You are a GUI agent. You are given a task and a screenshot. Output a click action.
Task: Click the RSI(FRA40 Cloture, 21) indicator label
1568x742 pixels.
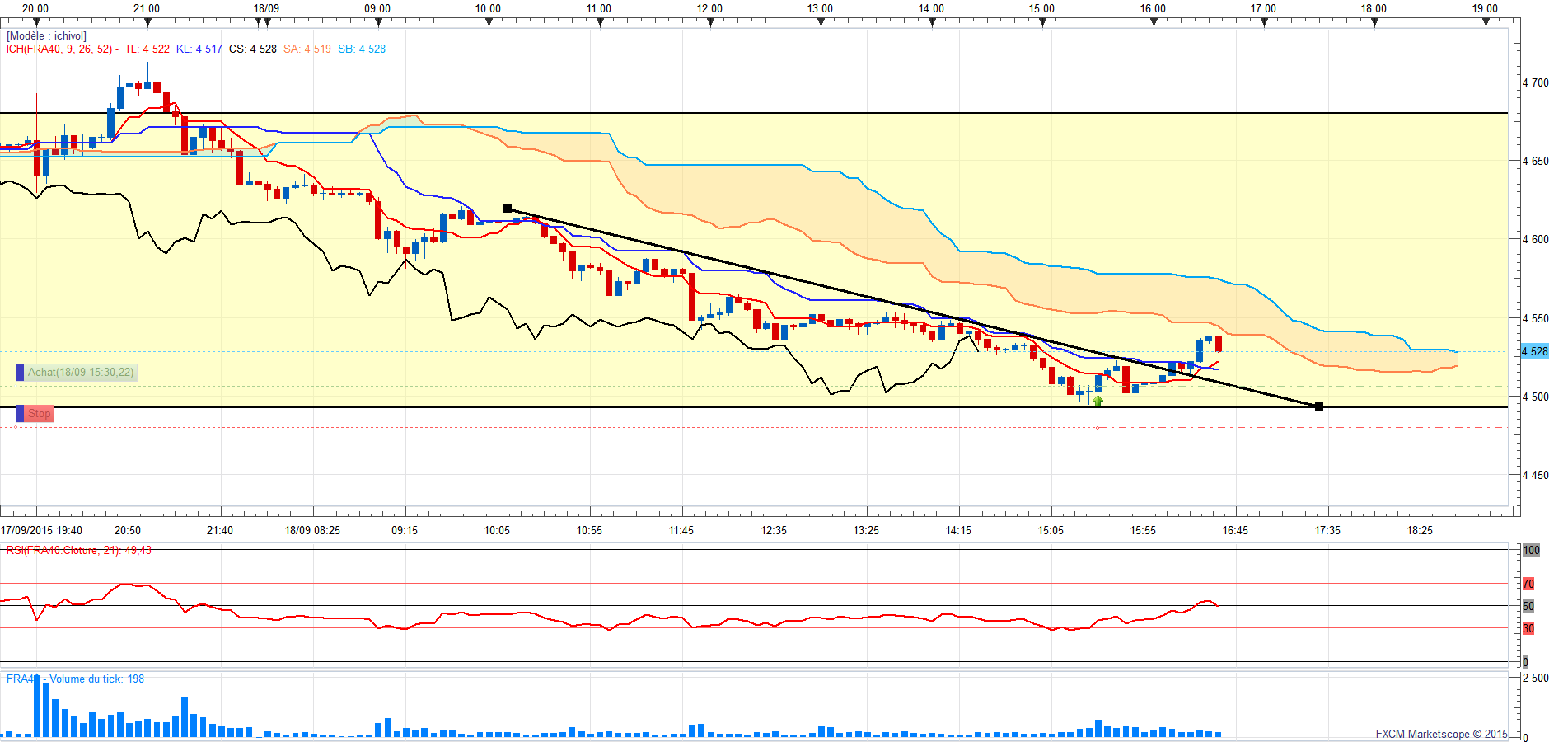coord(79,550)
